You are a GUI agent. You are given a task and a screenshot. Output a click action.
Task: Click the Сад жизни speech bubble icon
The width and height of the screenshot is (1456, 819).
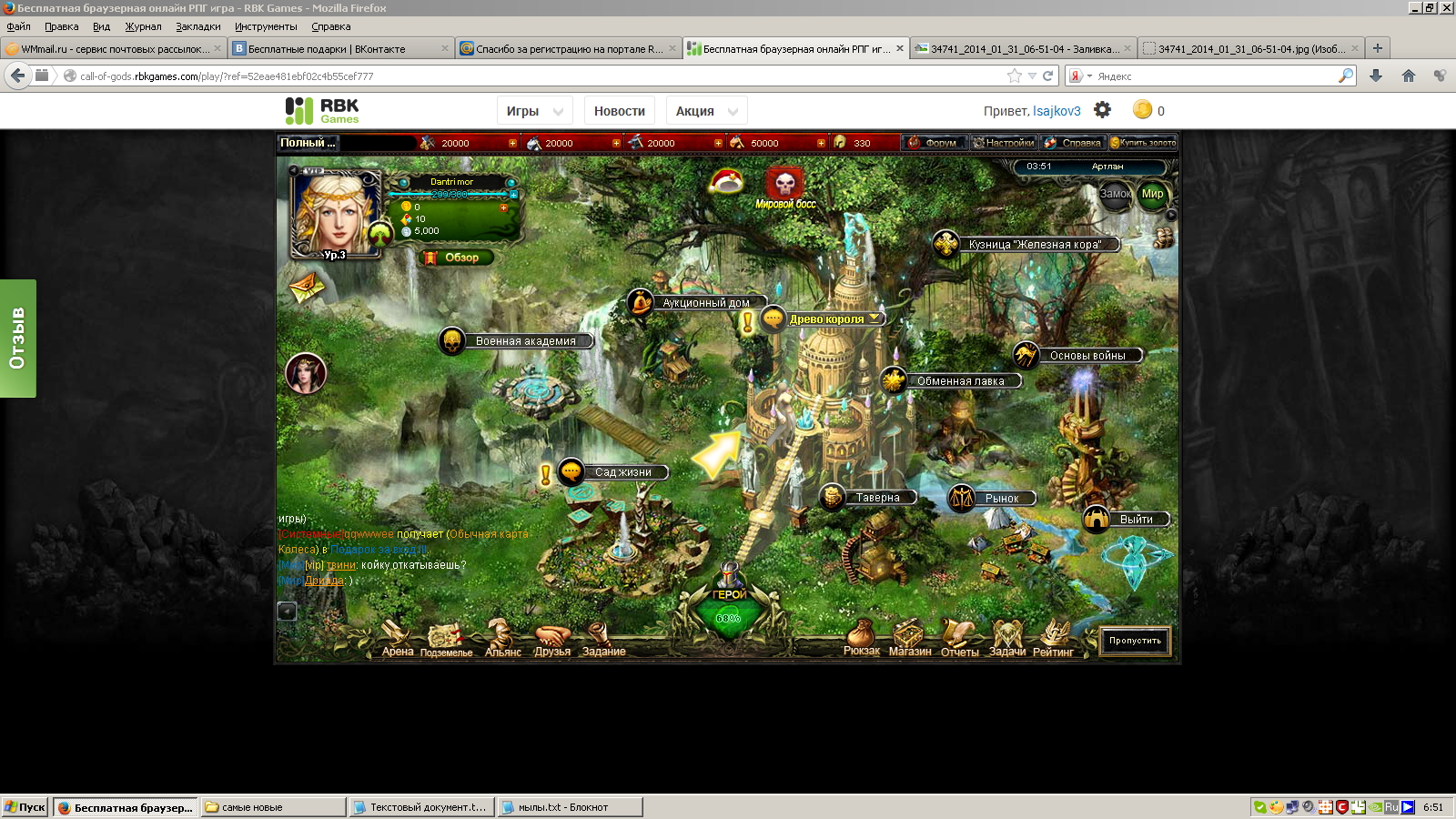click(571, 471)
